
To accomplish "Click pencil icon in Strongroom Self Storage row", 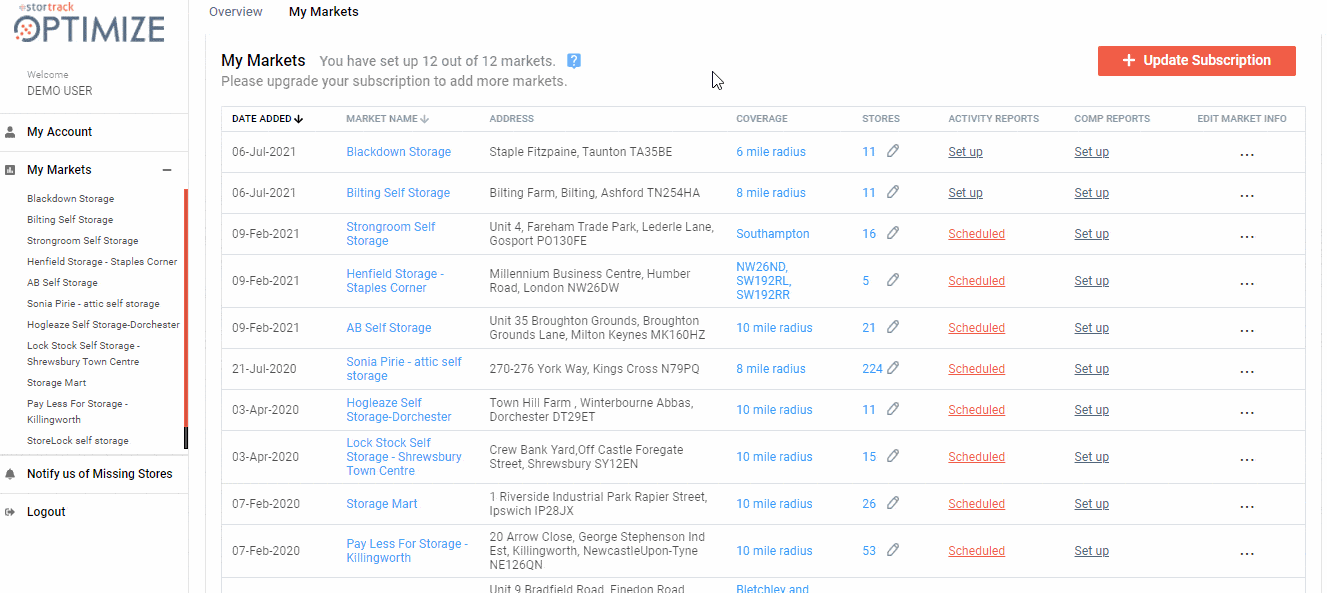I will [893, 233].
